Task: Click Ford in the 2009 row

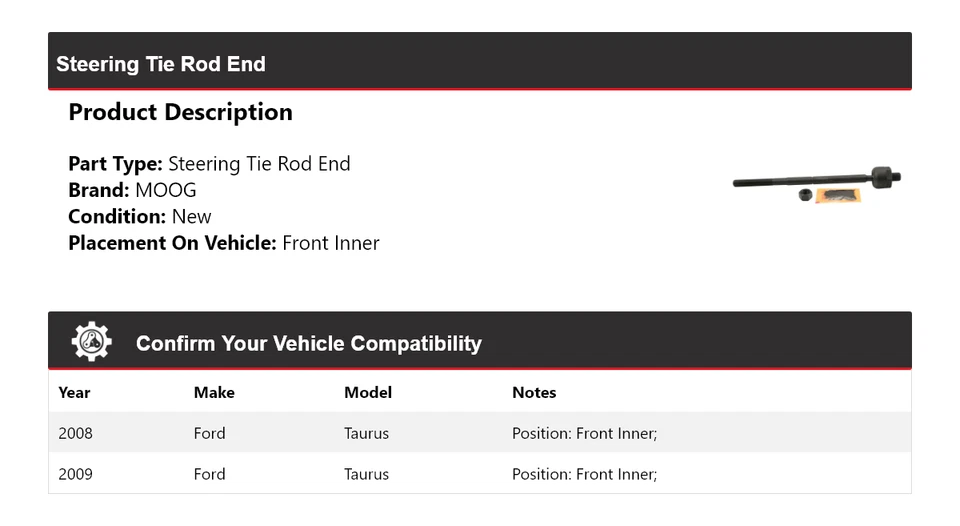Action: [210, 474]
